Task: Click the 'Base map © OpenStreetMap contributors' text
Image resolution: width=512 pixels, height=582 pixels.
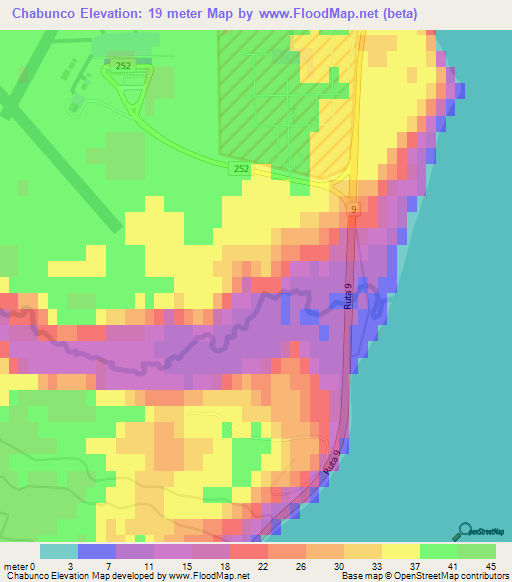Action: pos(425,576)
